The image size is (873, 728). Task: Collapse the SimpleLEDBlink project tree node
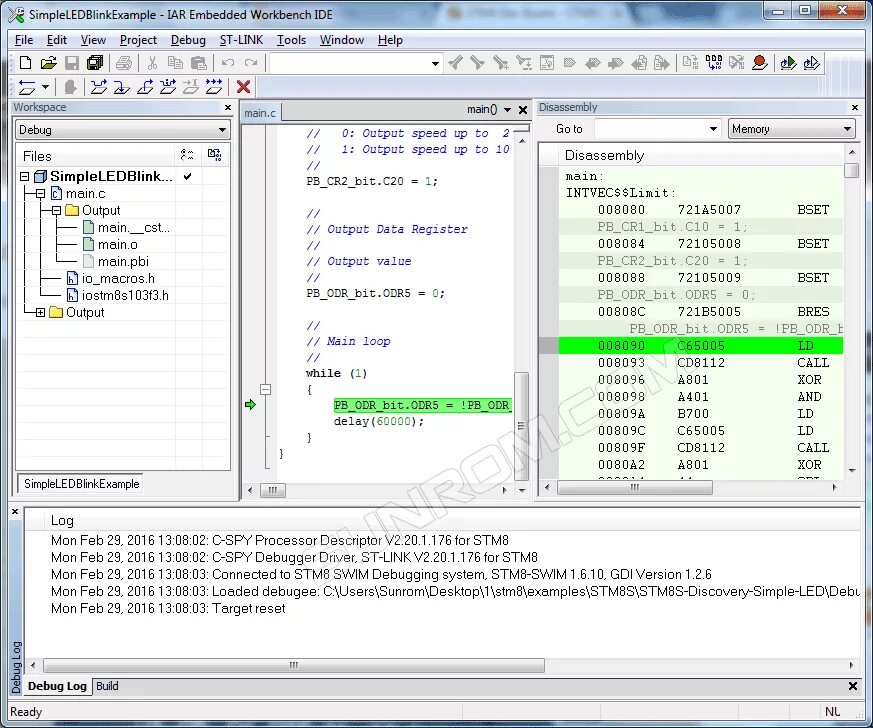point(24,177)
